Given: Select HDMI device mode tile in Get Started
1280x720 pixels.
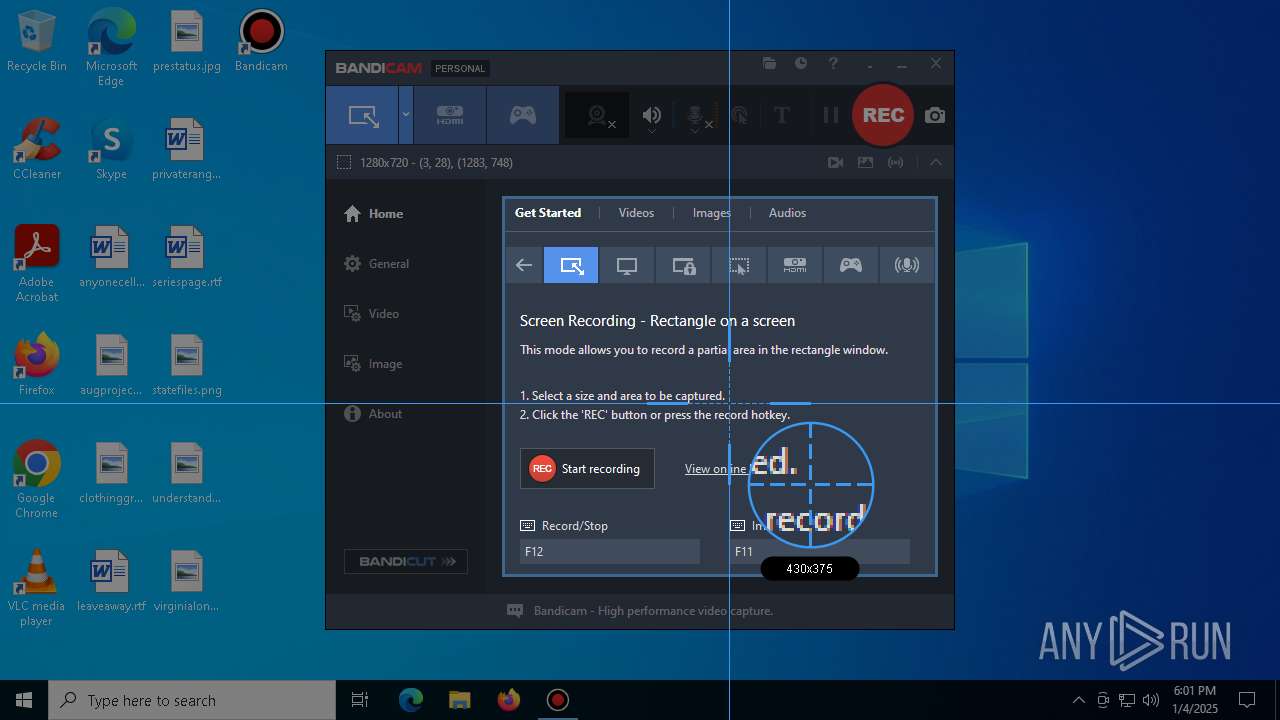Looking at the screenshot, I should [795, 265].
